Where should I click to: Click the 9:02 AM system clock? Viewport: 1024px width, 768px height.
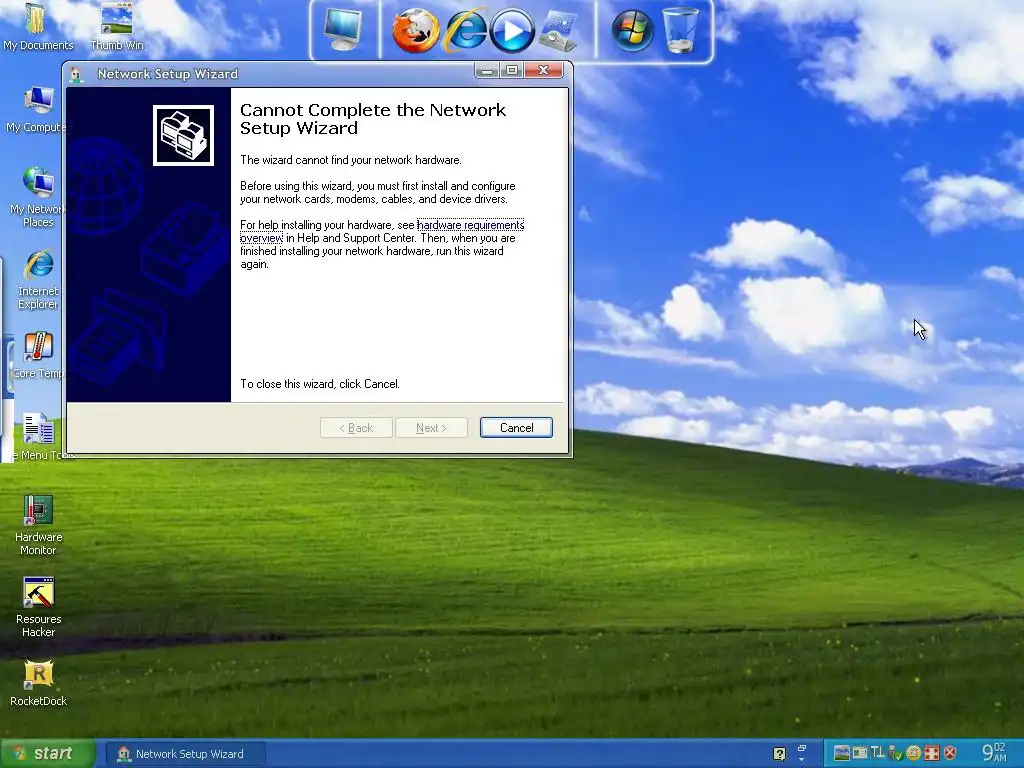(995, 753)
